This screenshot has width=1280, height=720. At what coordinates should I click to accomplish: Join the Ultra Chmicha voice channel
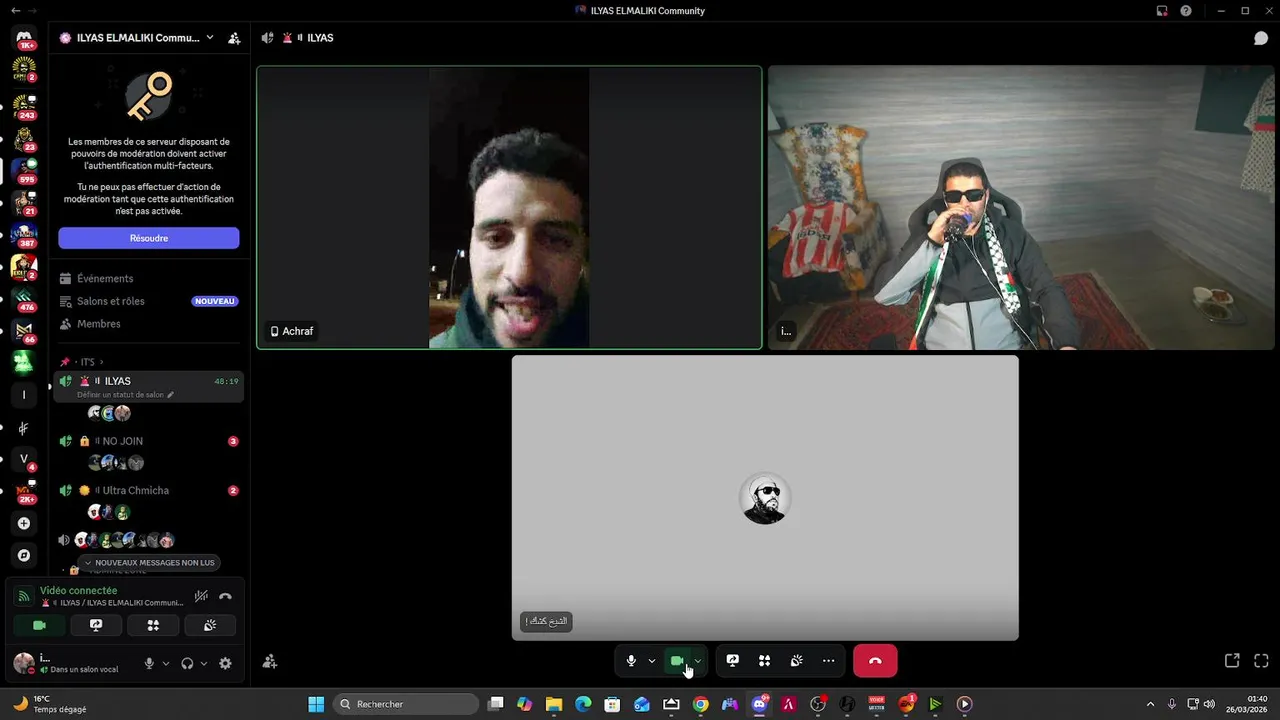(149, 491)
